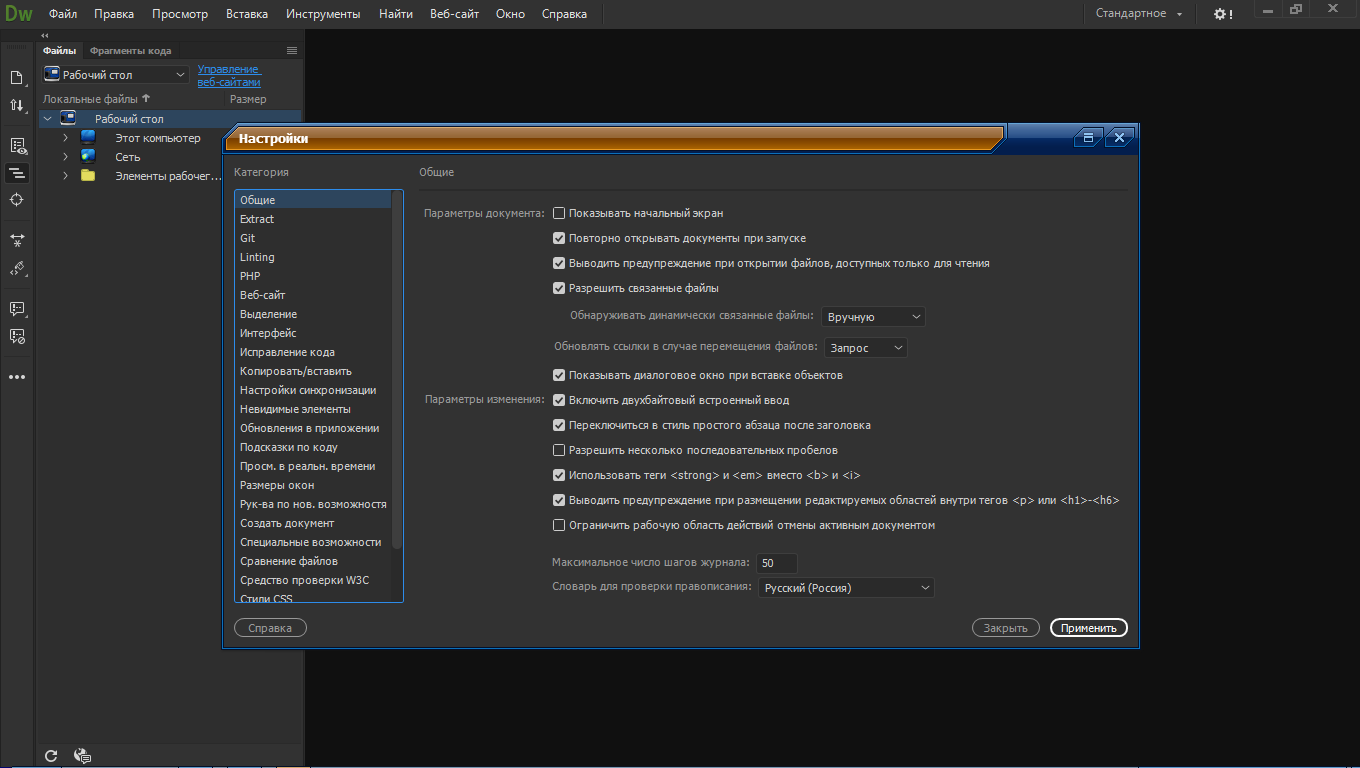This screenshot has width=1360, height=768.
Task: Disable Включить двухбайтовый встроенный ввод
Action: tap(559, 400)
